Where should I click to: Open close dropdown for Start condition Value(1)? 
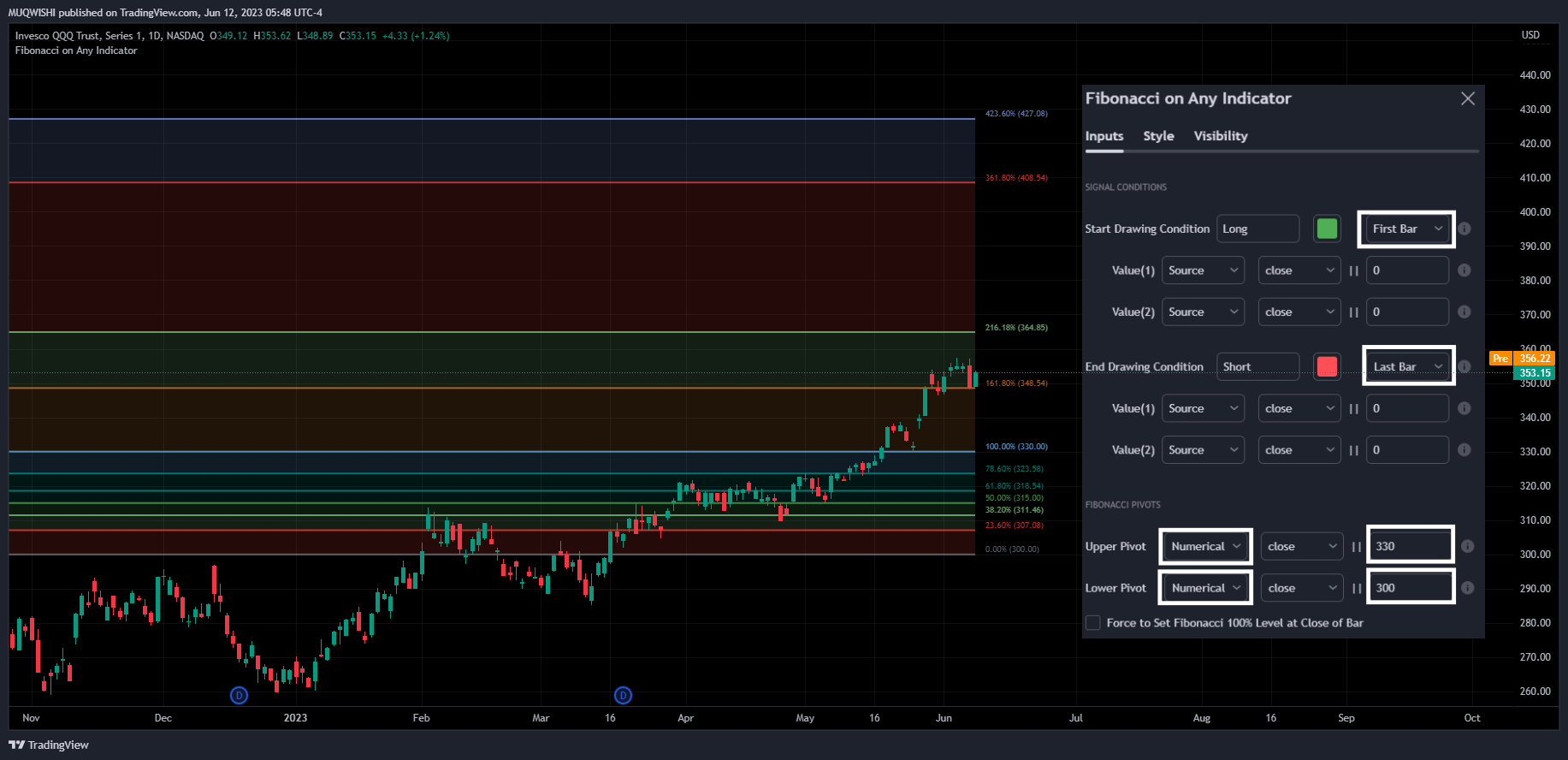point(1299,270)
